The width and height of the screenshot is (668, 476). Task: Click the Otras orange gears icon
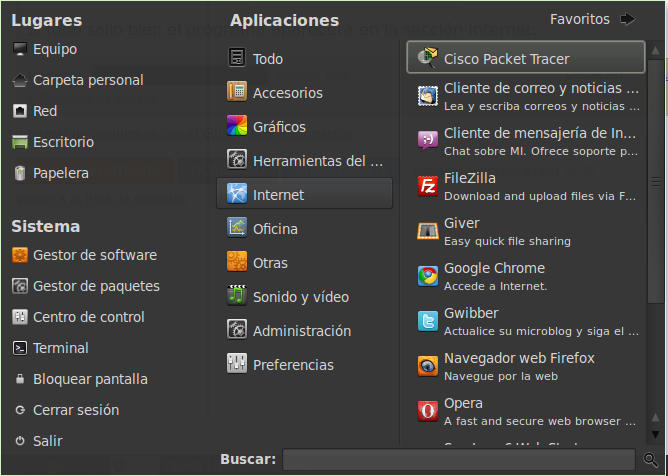237,262
